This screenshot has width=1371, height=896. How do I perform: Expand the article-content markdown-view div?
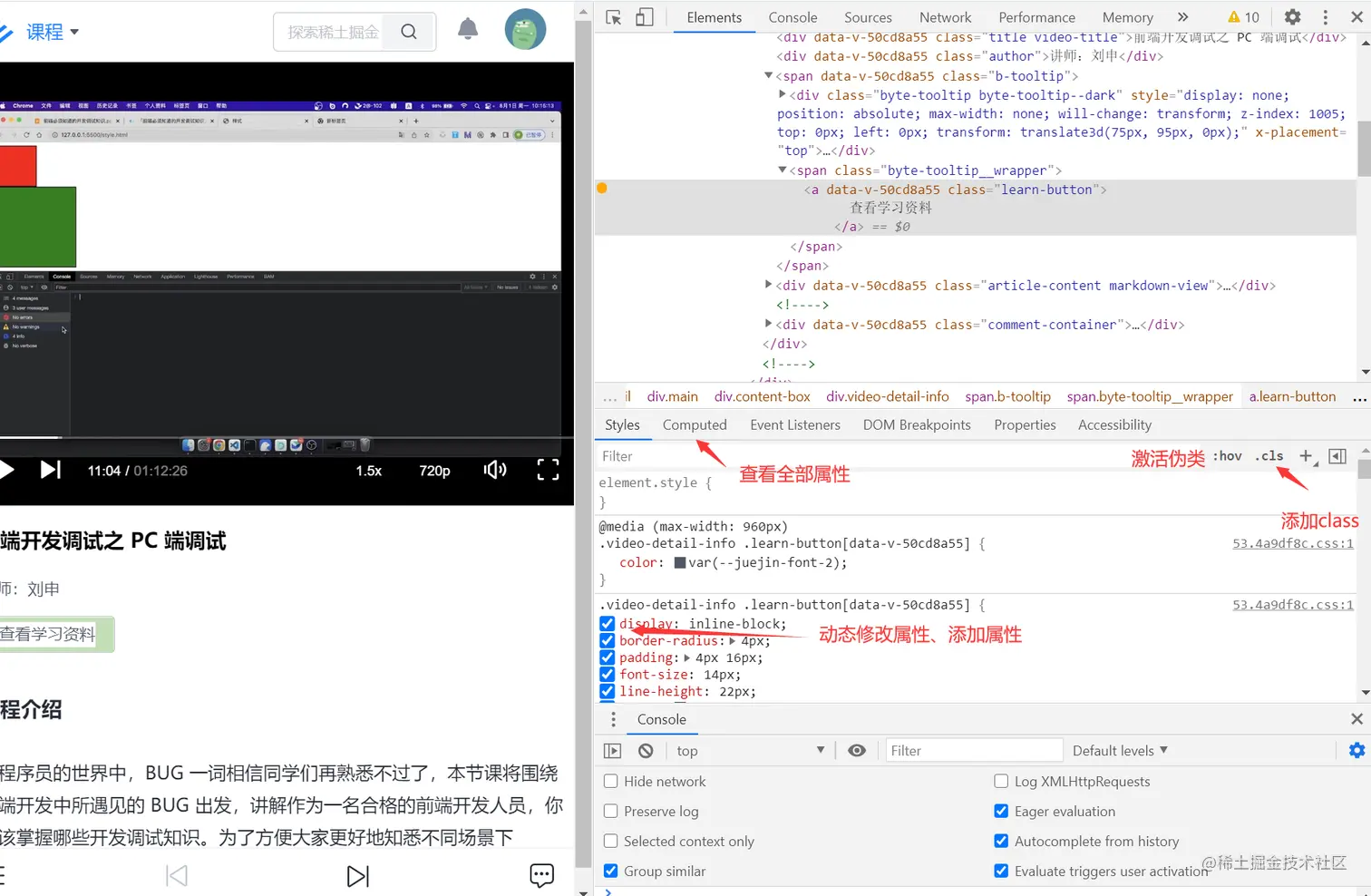(x=769, y=285)
